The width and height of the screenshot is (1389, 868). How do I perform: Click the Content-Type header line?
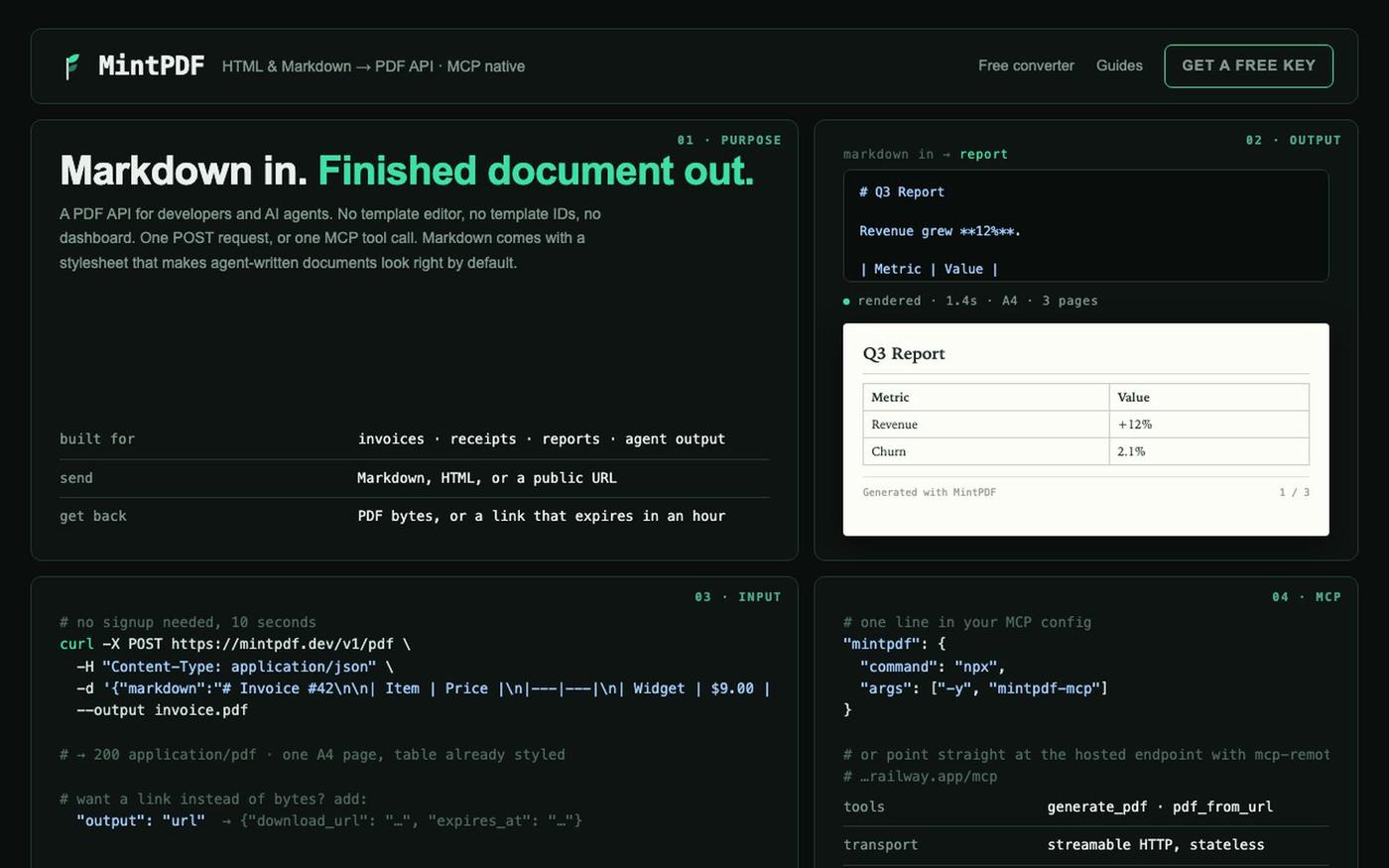(x=235, y=667)
